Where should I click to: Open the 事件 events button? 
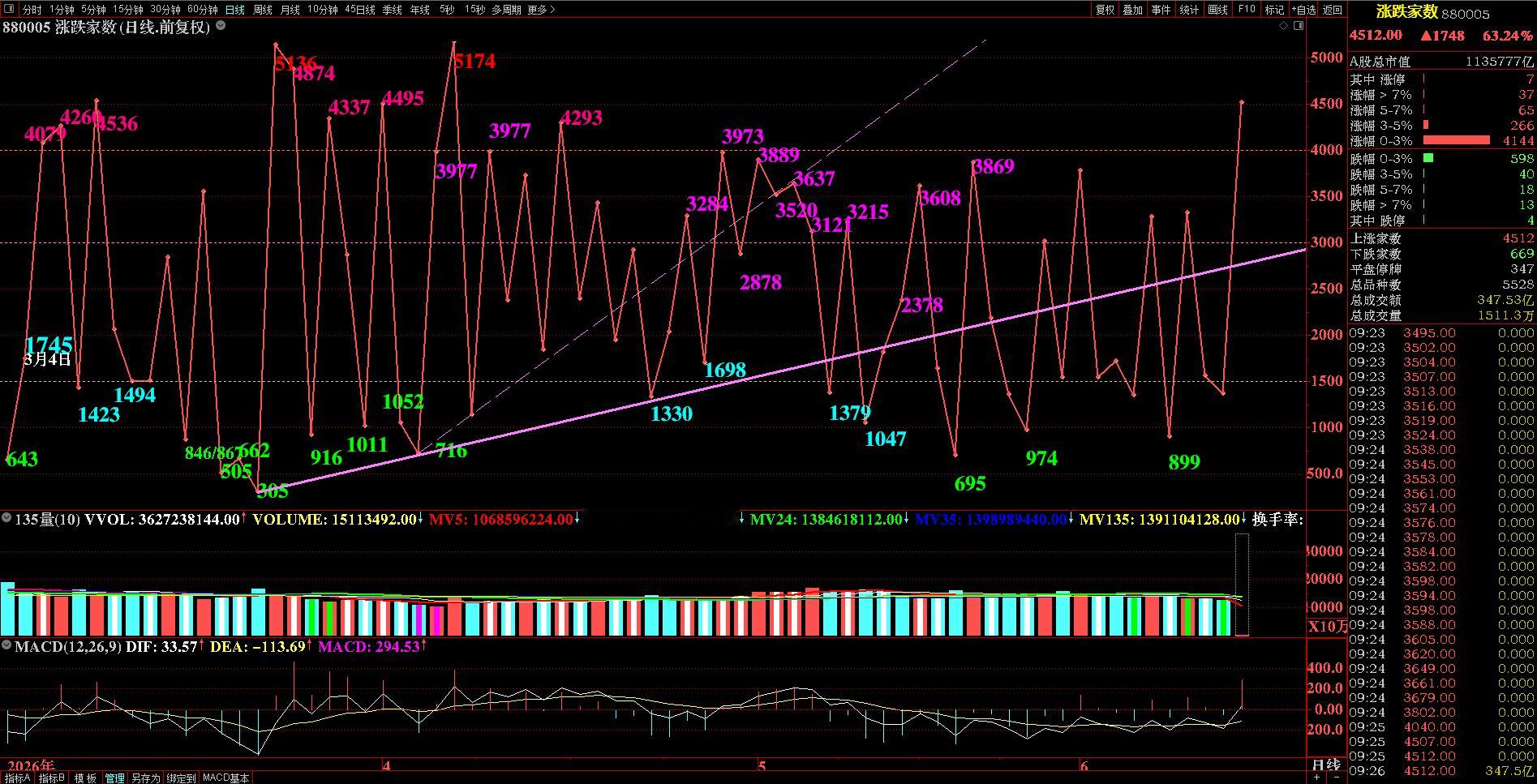click(1161, 10)
